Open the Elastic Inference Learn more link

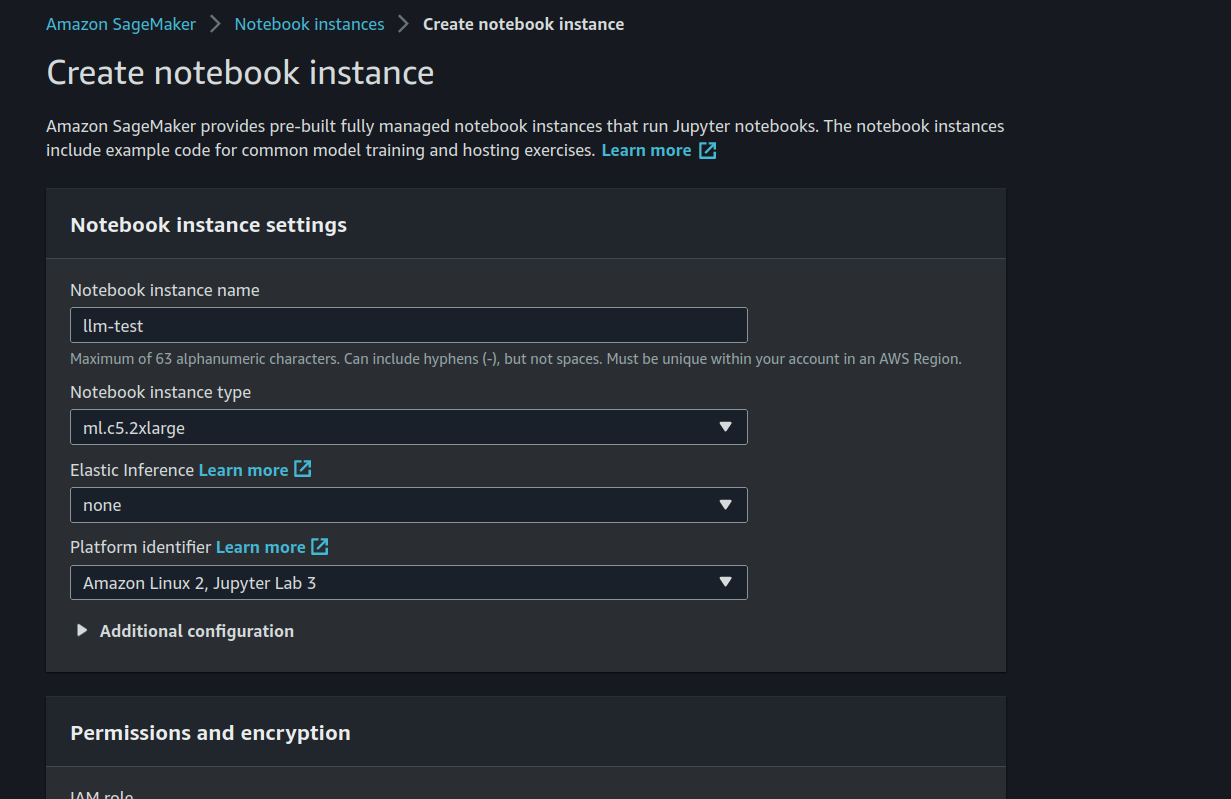click(243, 469)
